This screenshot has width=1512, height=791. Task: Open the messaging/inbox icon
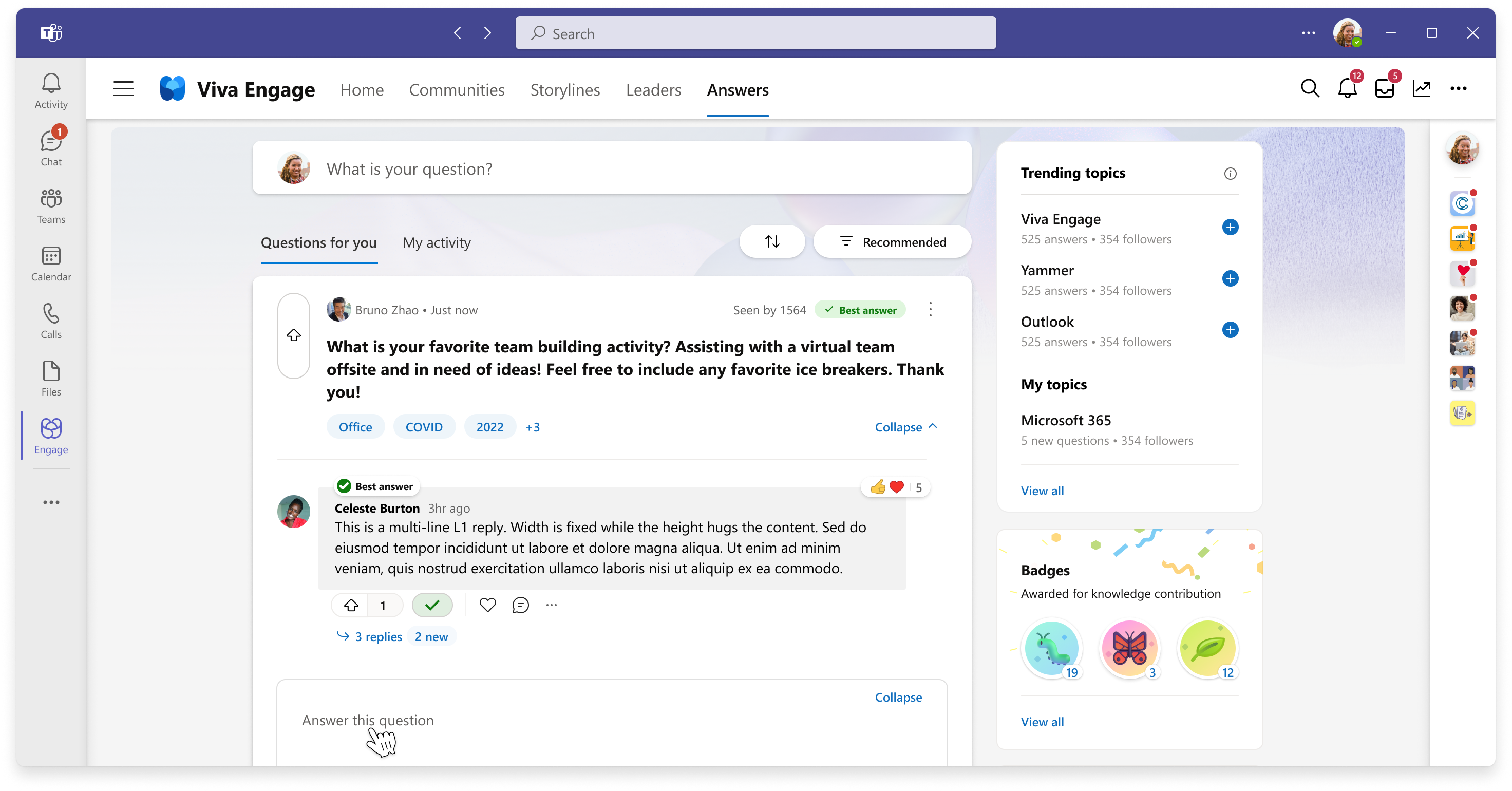(1384, 89)
